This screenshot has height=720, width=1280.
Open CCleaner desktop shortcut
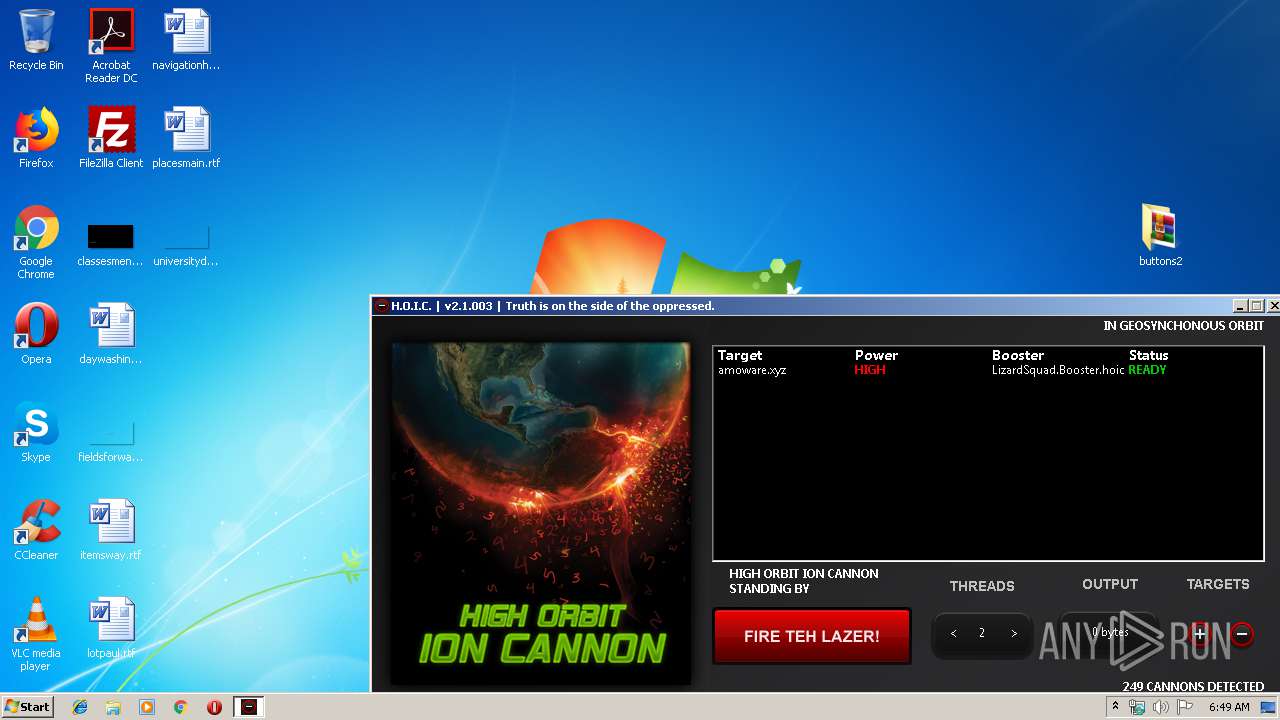point(36,530)
